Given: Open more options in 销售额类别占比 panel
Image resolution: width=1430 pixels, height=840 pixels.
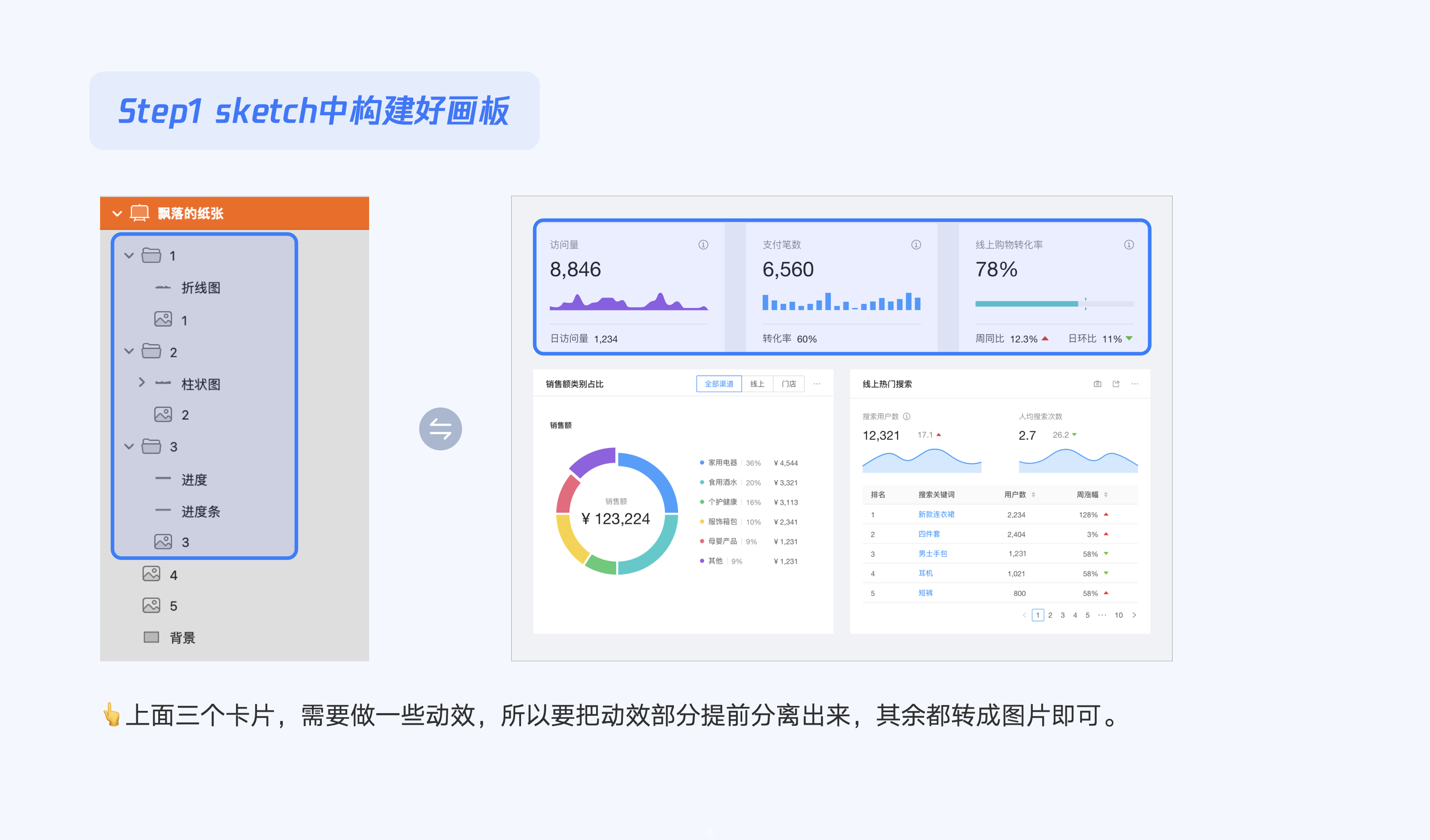Looking at the screenshot, I should tap(817, 384).
